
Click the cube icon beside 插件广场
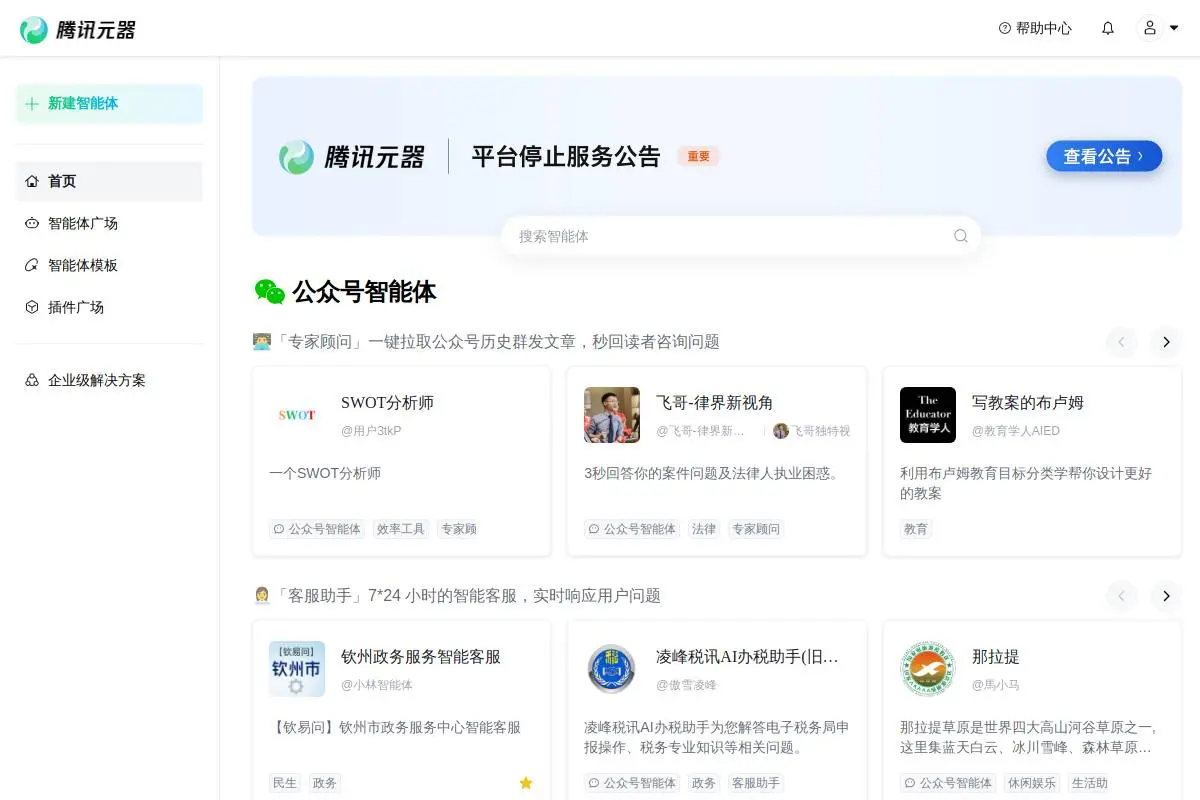[32, 307]
